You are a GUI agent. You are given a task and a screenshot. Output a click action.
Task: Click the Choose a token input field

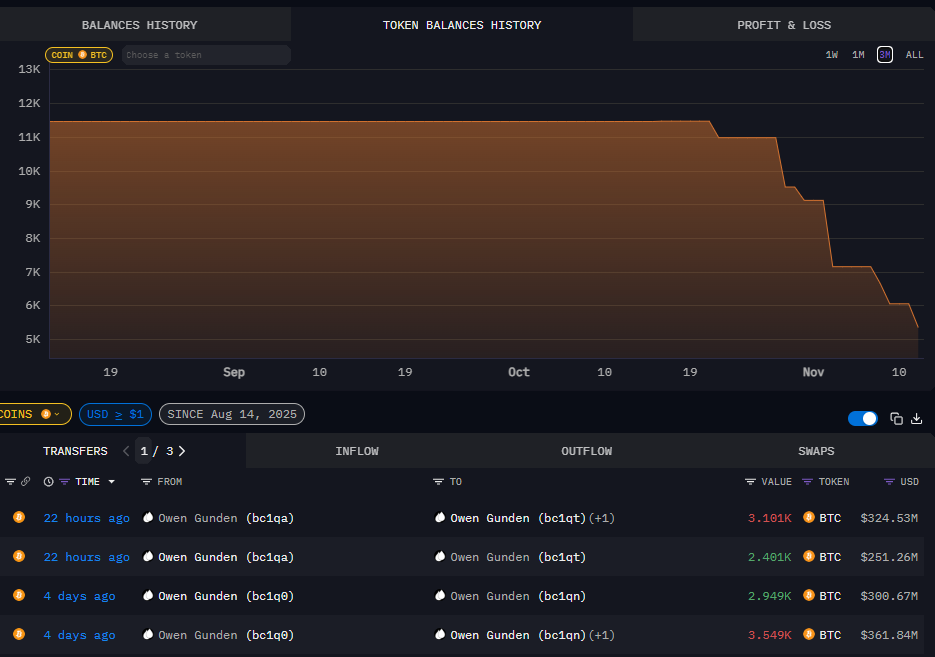205,55
